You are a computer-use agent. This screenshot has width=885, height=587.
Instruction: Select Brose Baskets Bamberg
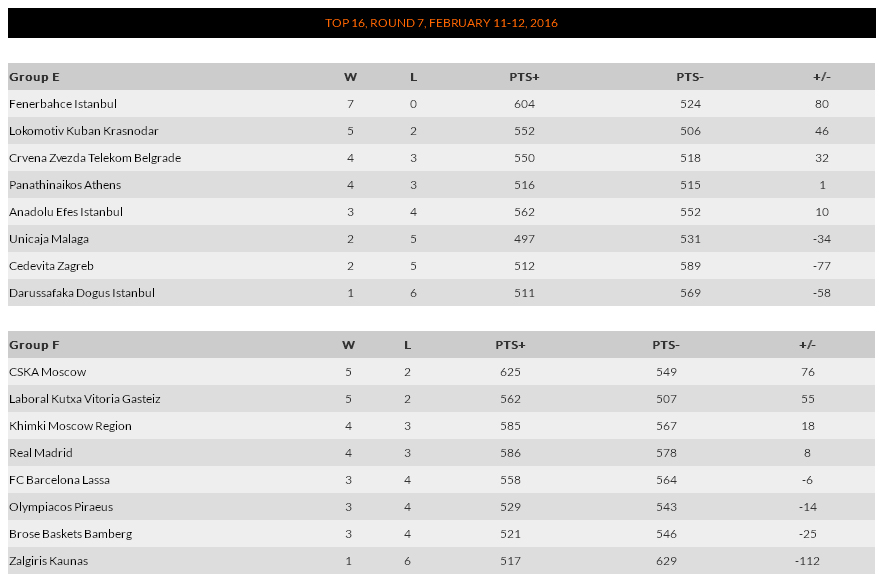(71, 534)
